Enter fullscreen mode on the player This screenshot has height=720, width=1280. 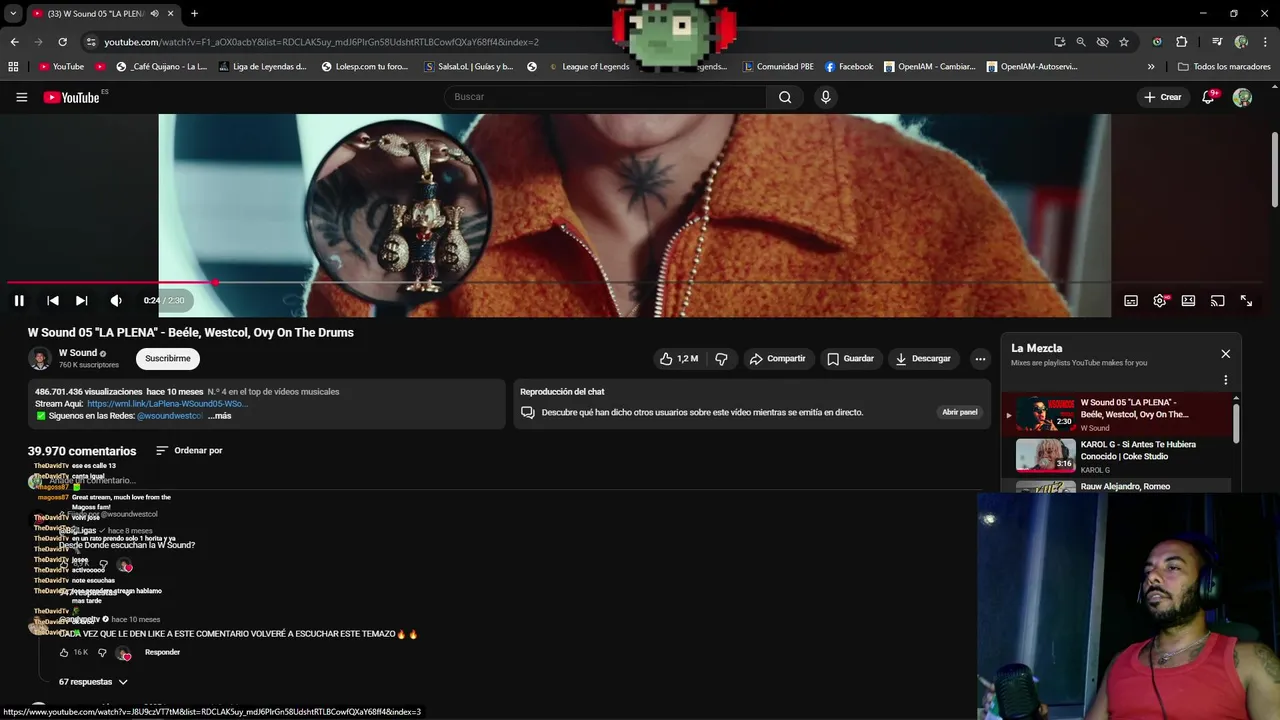(1246, 300)
